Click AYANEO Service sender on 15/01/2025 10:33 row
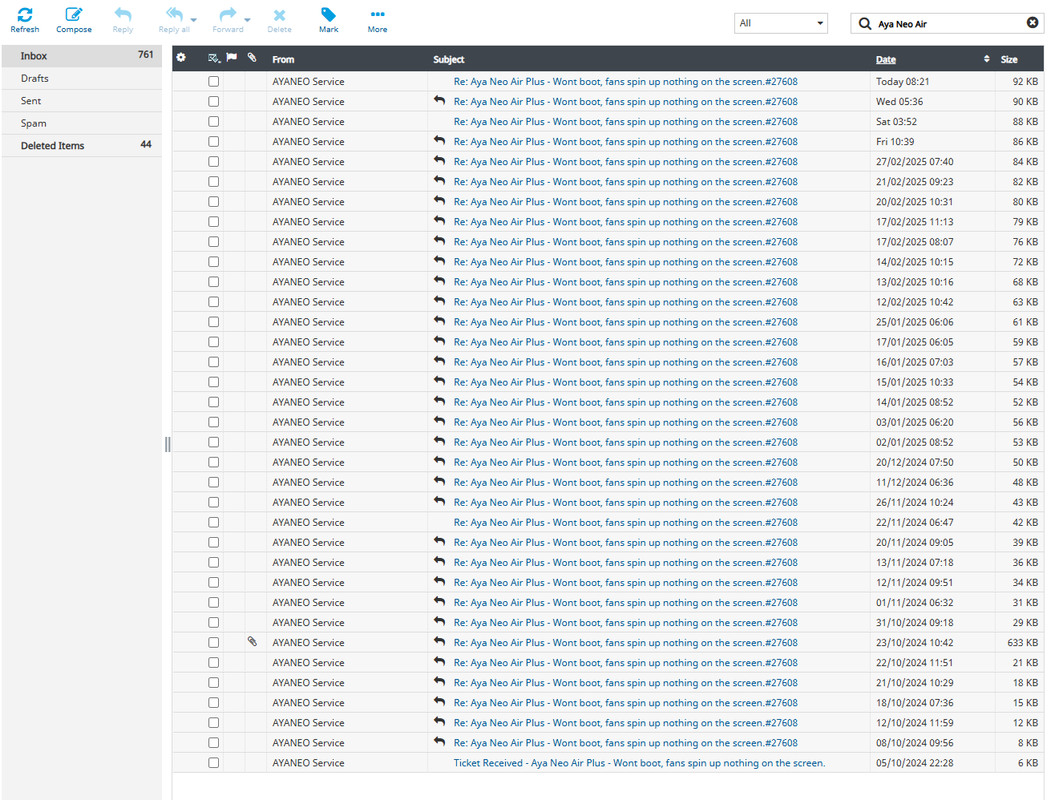This screenshot has width=1047, height=800. point(308,382)
